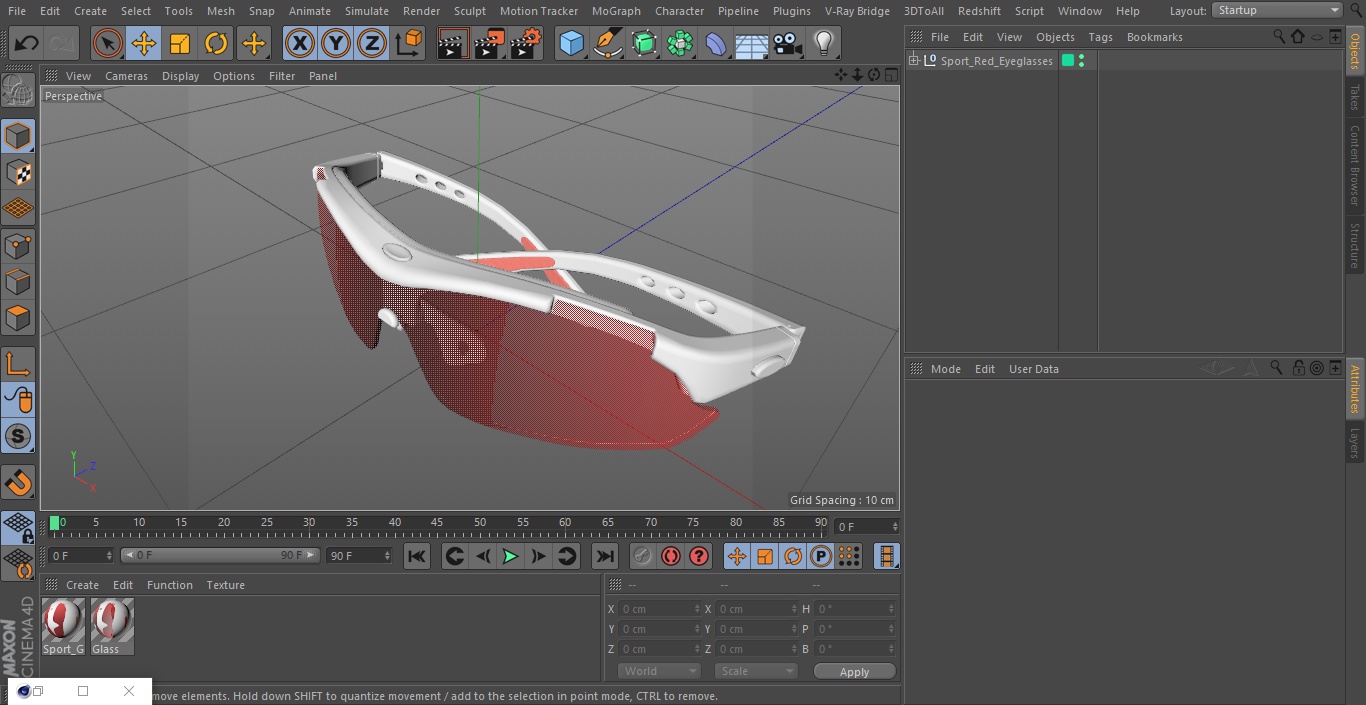
Task: Toggle X axis lock
Action: pos(300,44)
